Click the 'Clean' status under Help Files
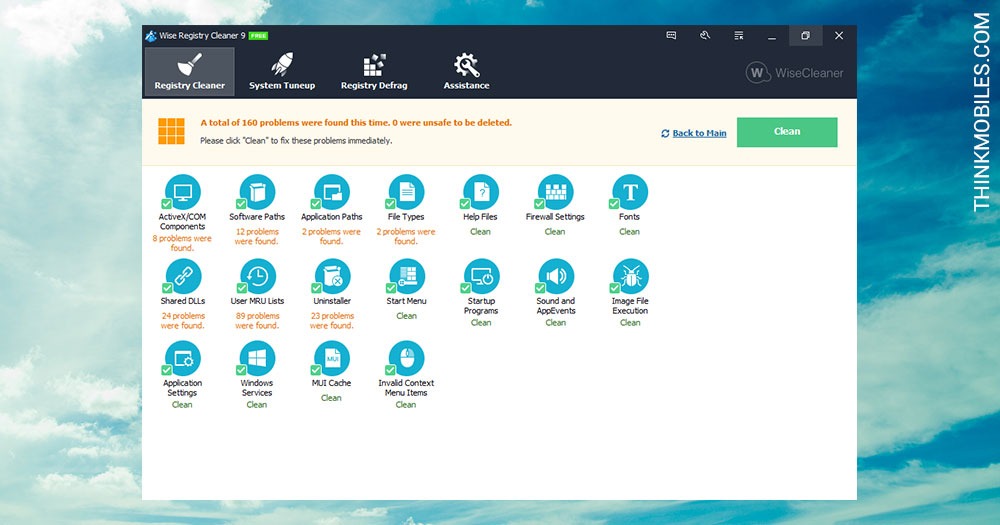1000x525 pixels. click(481, 232)
